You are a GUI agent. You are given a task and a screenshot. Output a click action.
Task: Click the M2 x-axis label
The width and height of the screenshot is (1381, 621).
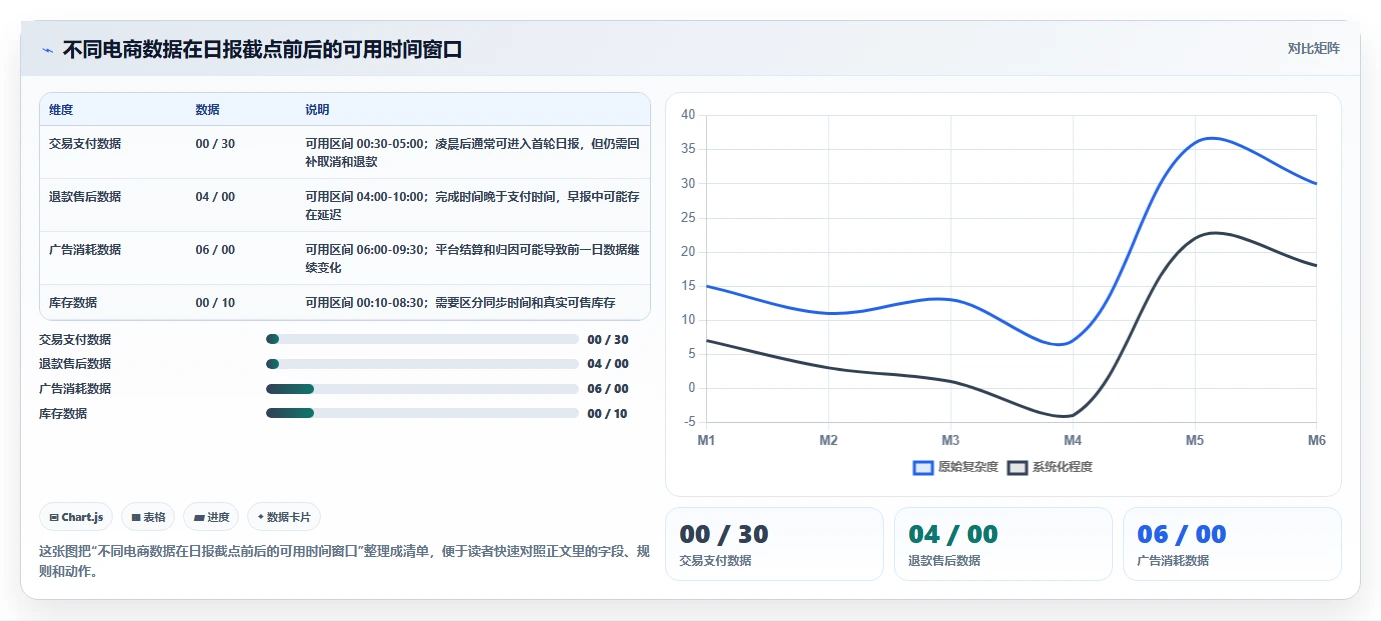tap(828, 440)
